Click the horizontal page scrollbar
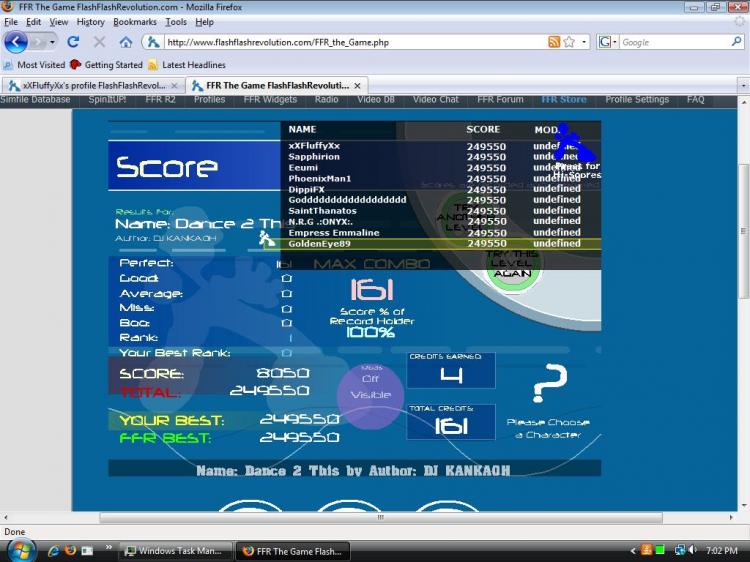The width and height of the screenshot is (750, 562). (x=381, y=517)
